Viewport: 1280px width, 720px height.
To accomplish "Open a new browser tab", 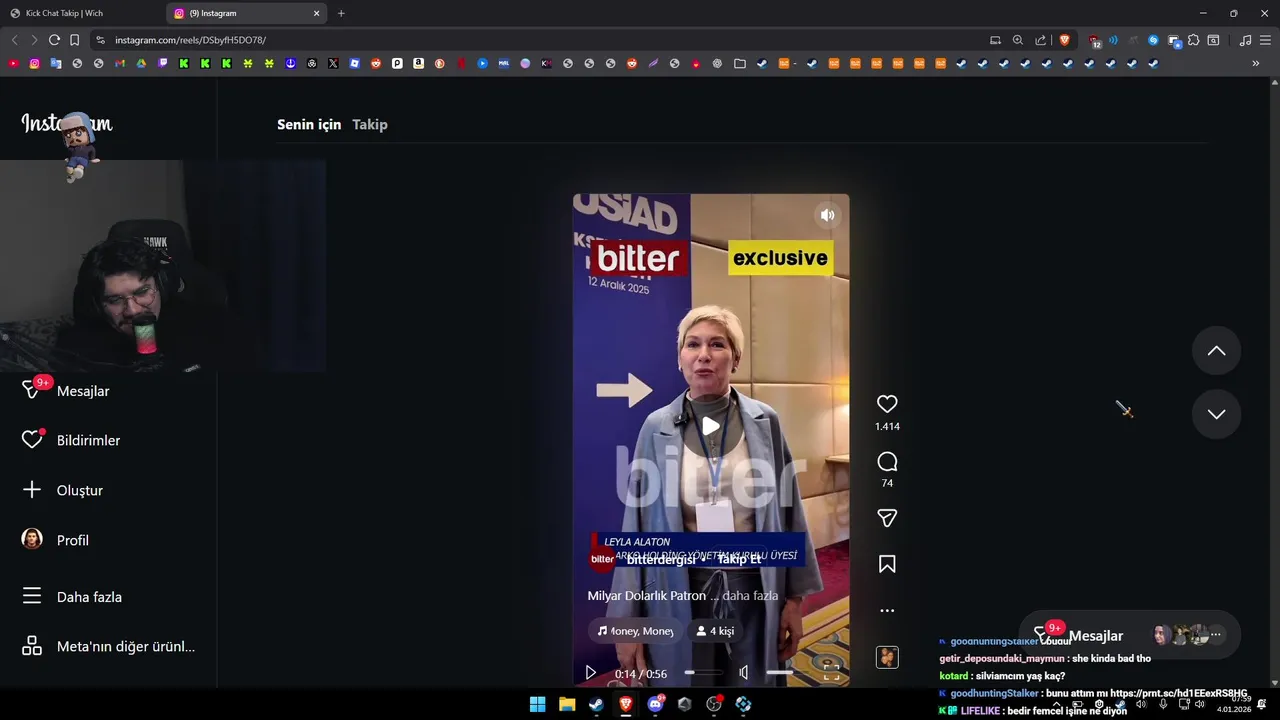I will tap(341, 13).
